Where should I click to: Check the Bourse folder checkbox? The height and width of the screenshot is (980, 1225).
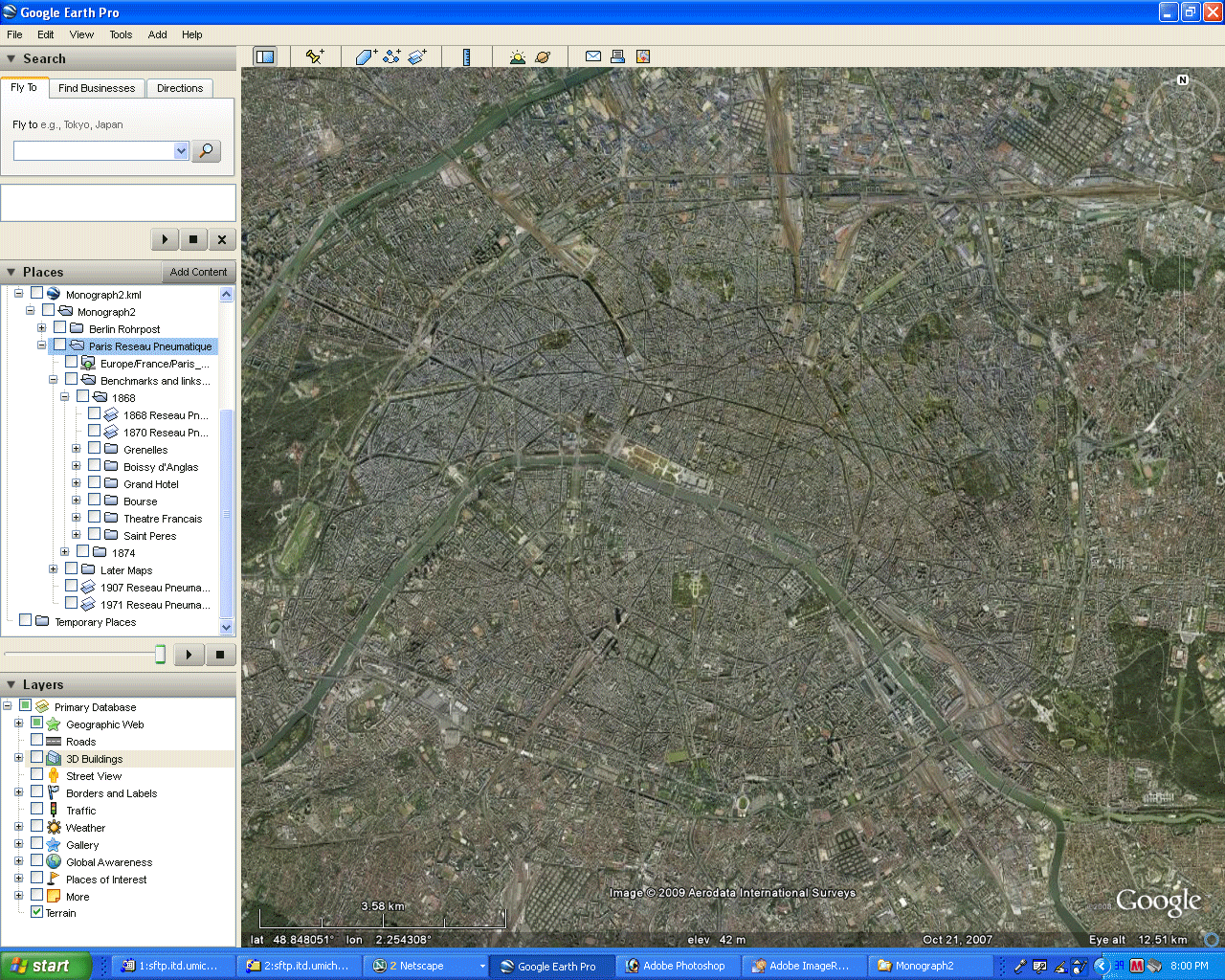(95, 500)
